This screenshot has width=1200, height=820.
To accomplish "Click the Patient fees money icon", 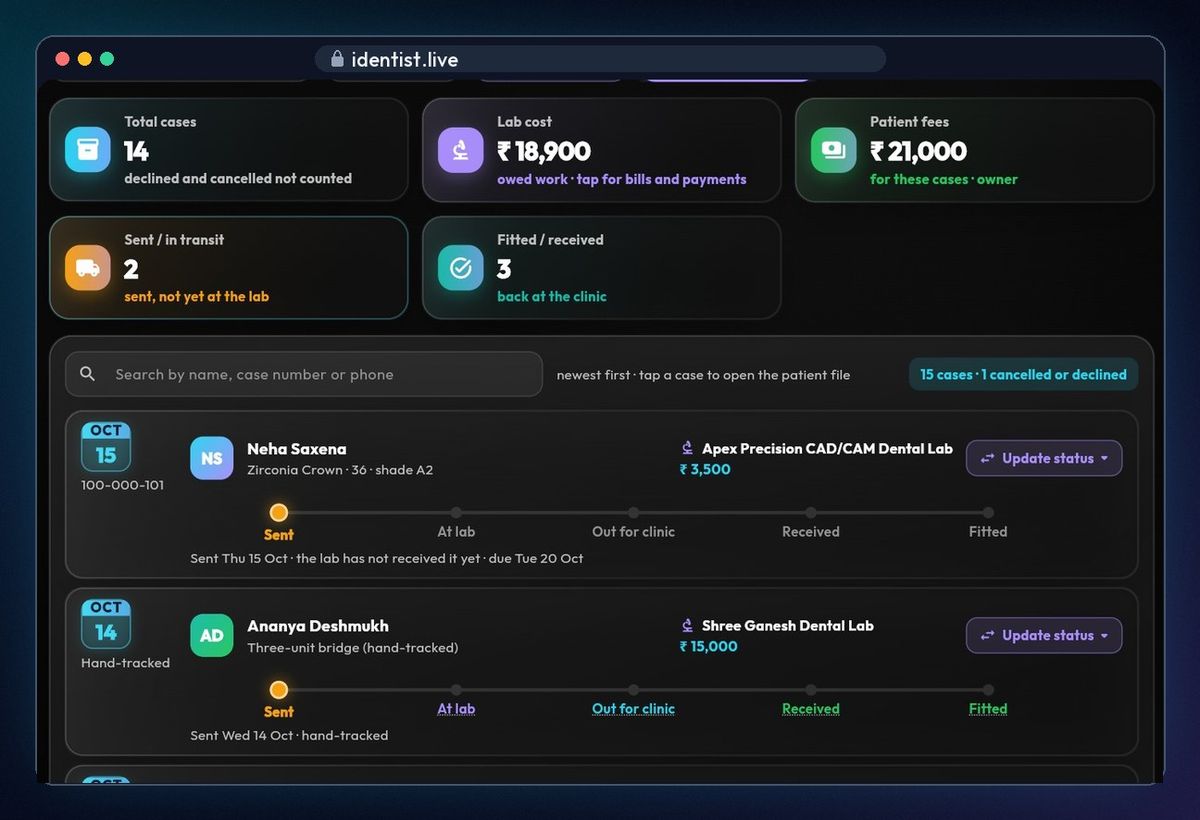I will point(833,150).
